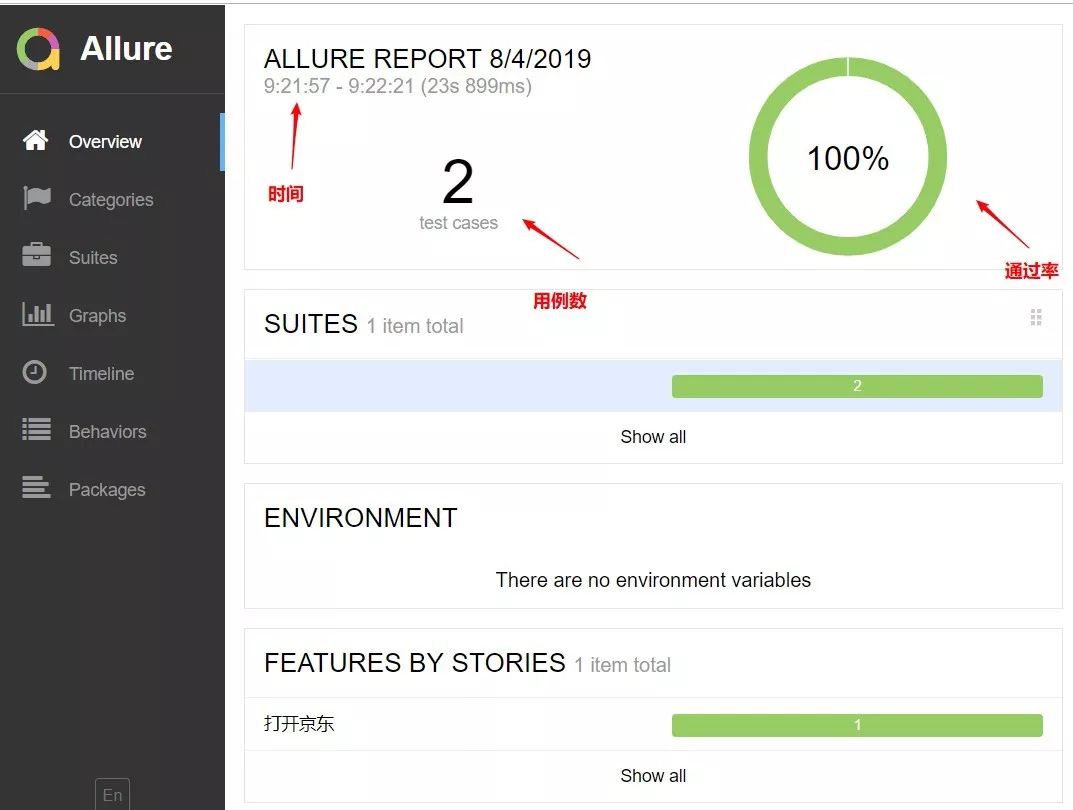Grab the Suites widget drag handle
The width and height of the screenshot is (1073, 810).
[x=1035, y=317]
